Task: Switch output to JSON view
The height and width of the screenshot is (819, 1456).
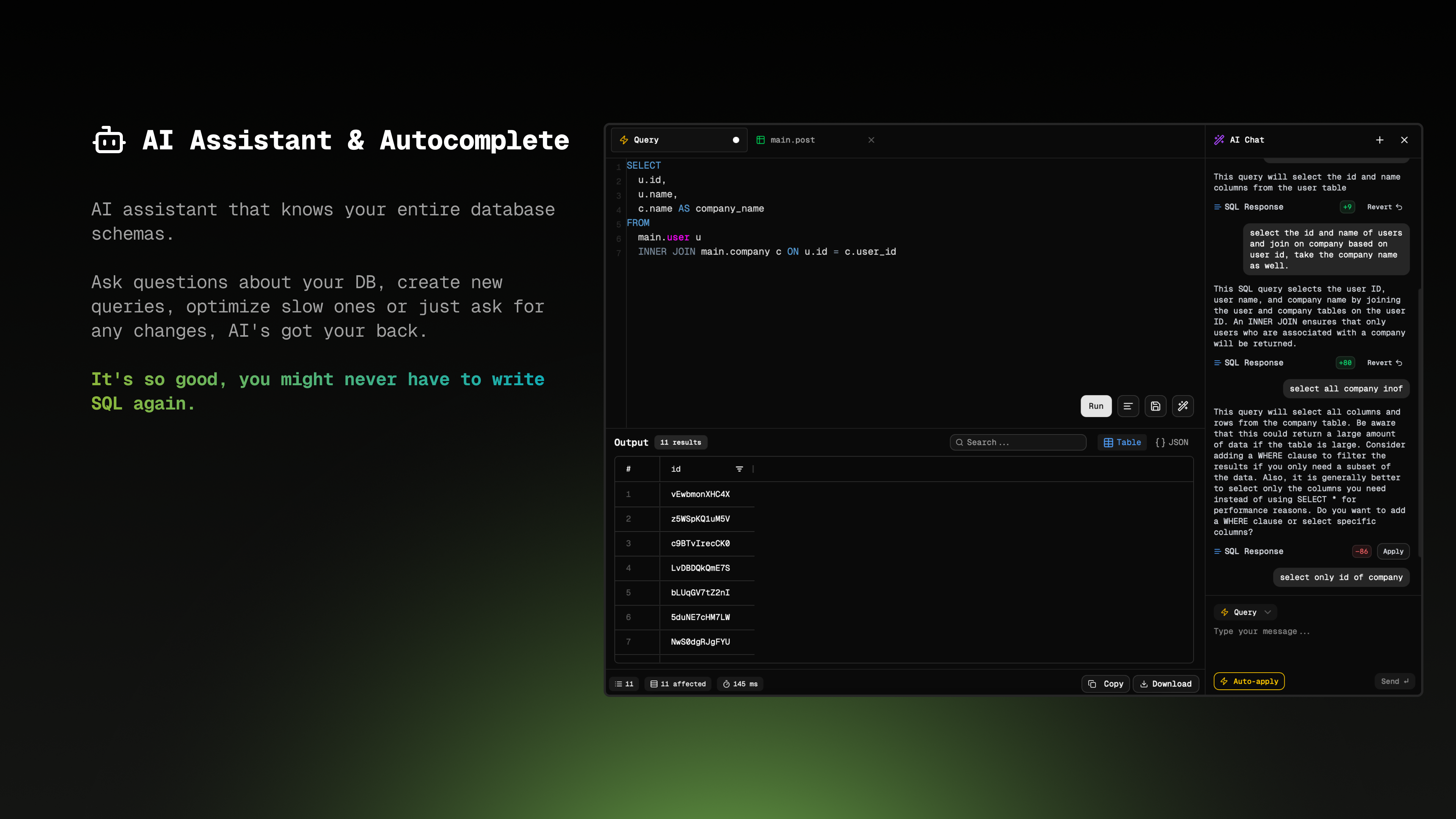Action: coord(1172,442)
